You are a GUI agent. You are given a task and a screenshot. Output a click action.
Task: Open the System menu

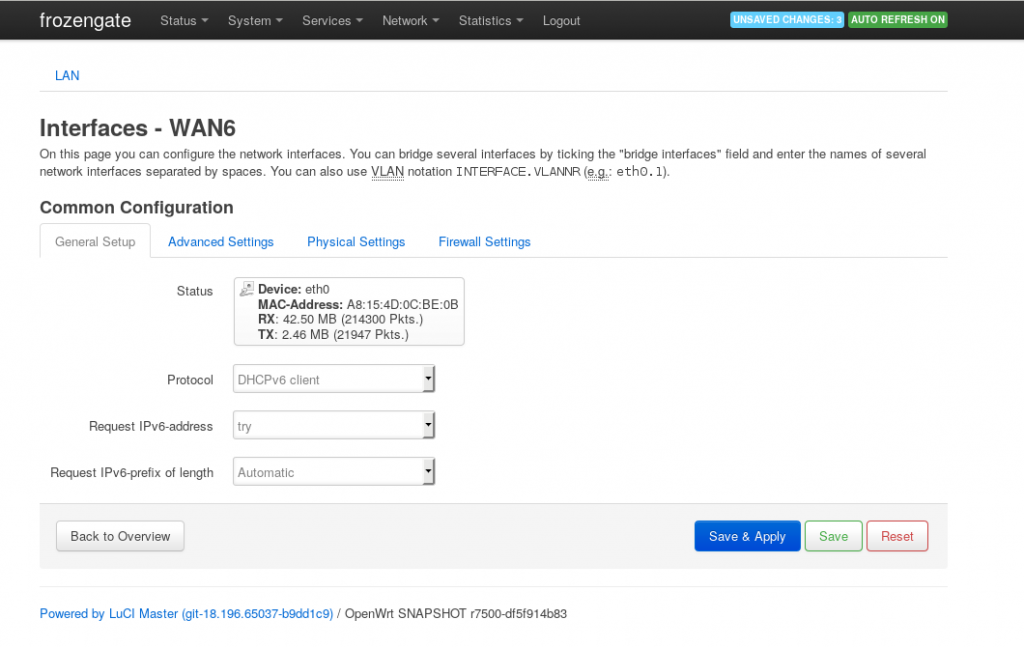coord(255,20)
